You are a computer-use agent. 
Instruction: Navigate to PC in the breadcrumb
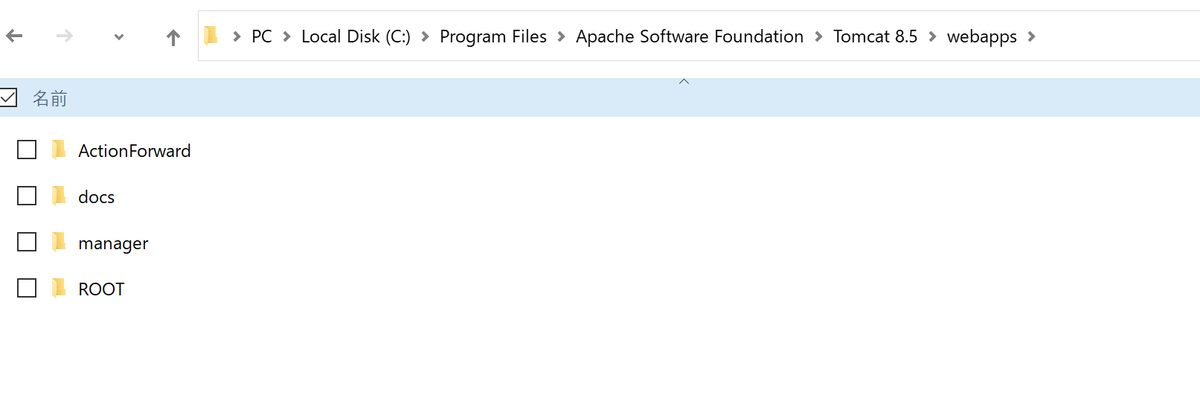coord(261,37)
